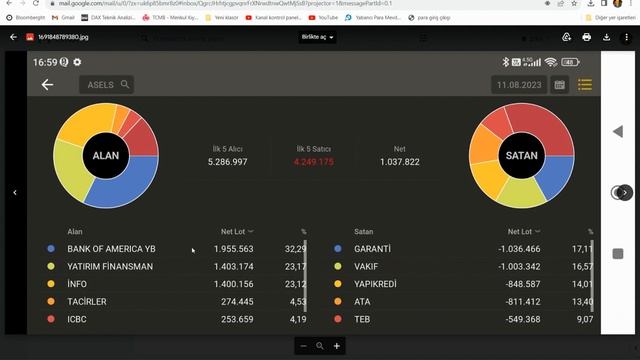Add the image to Google Drive
Image resolution: width=640 pixels, height=360 pixels.
[567, 37]
